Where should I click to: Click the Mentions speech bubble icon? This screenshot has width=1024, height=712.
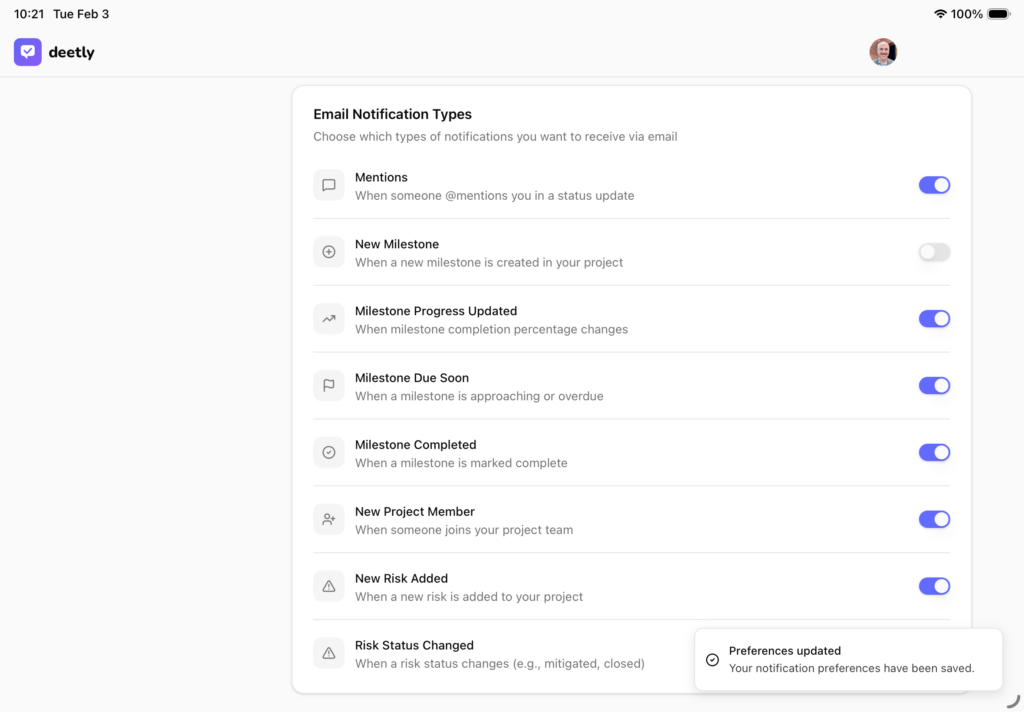coord(328,185)
